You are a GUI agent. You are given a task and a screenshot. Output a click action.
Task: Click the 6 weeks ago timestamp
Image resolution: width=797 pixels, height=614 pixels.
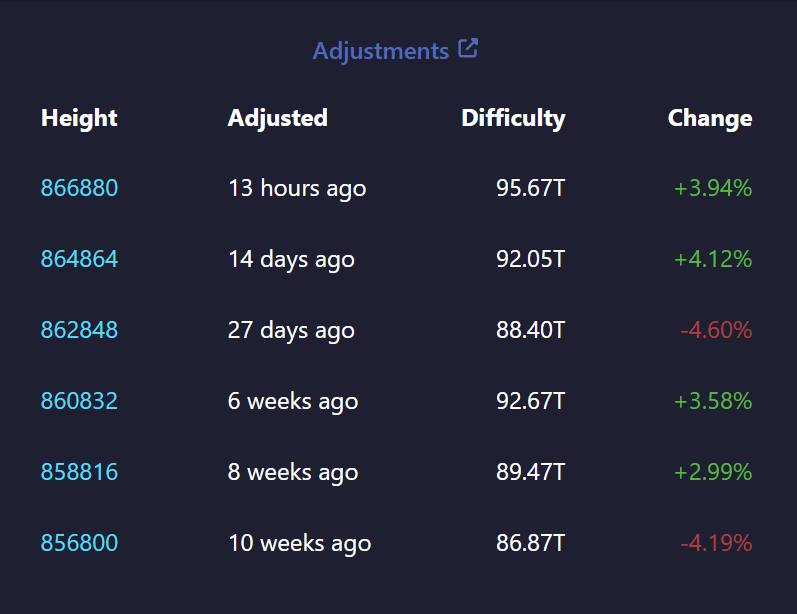pyautogui.click(x=293, y=402)
